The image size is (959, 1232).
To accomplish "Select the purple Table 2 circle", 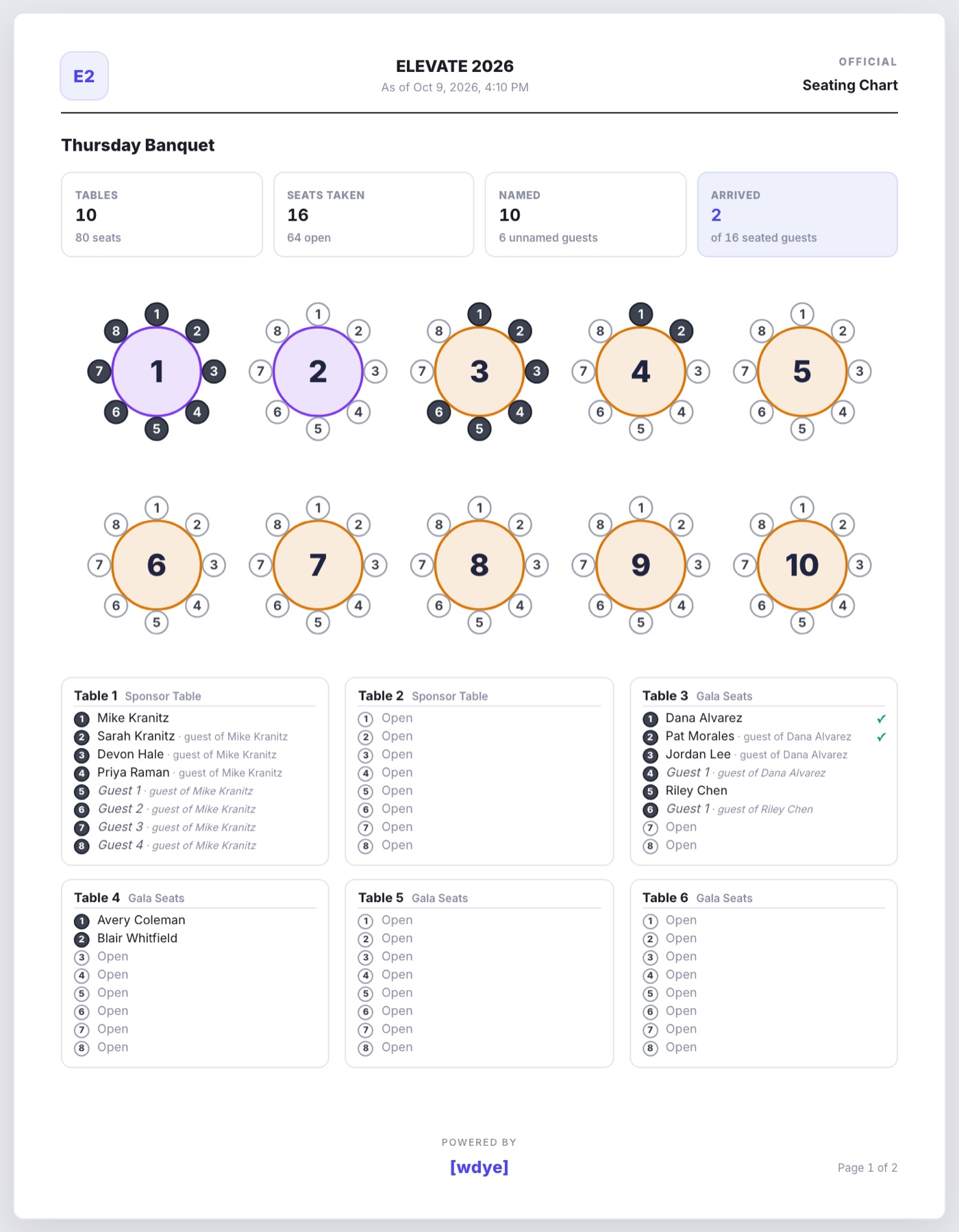I will [318, 371].
